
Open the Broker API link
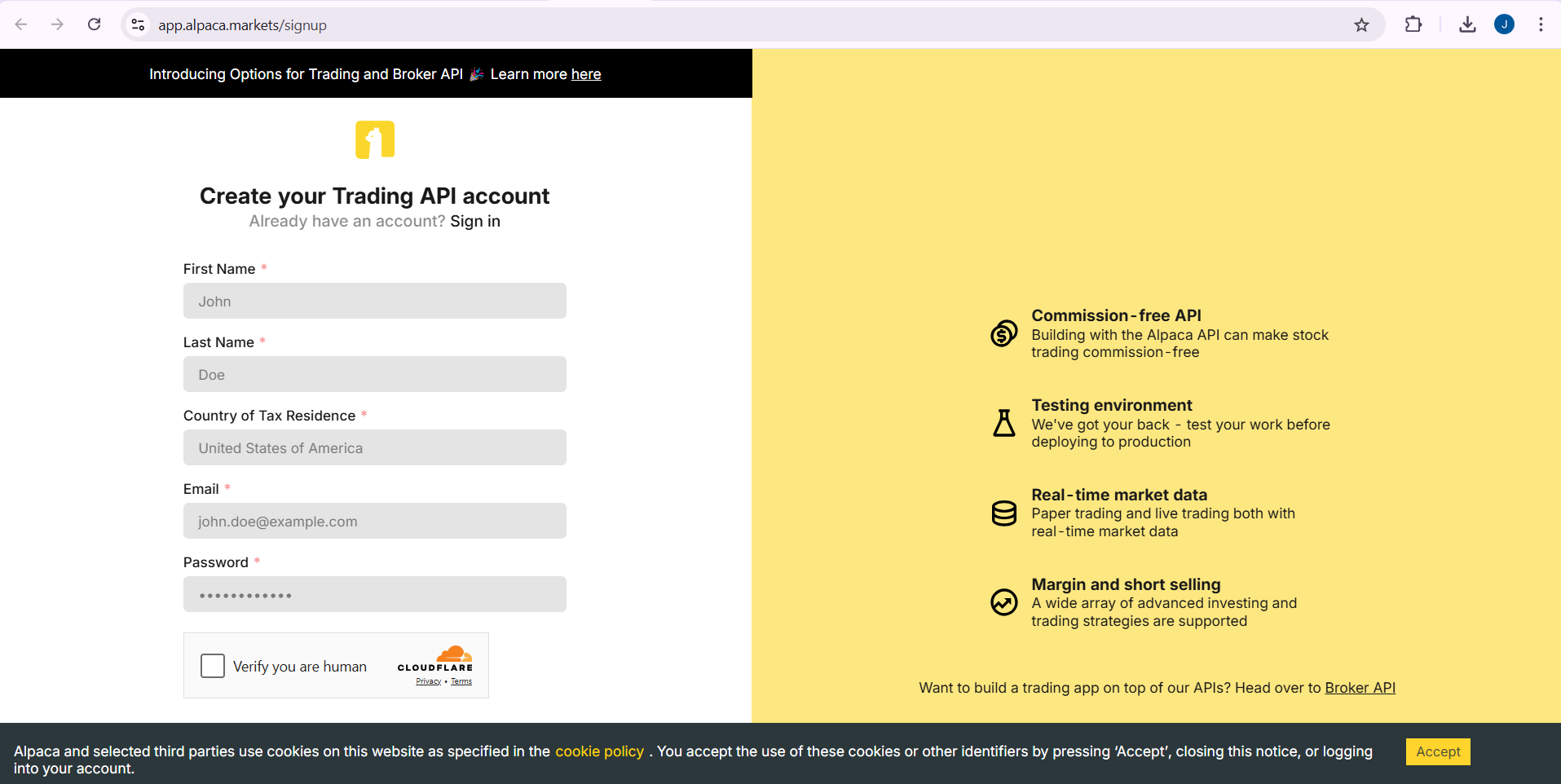click(x=1360, y=688)
